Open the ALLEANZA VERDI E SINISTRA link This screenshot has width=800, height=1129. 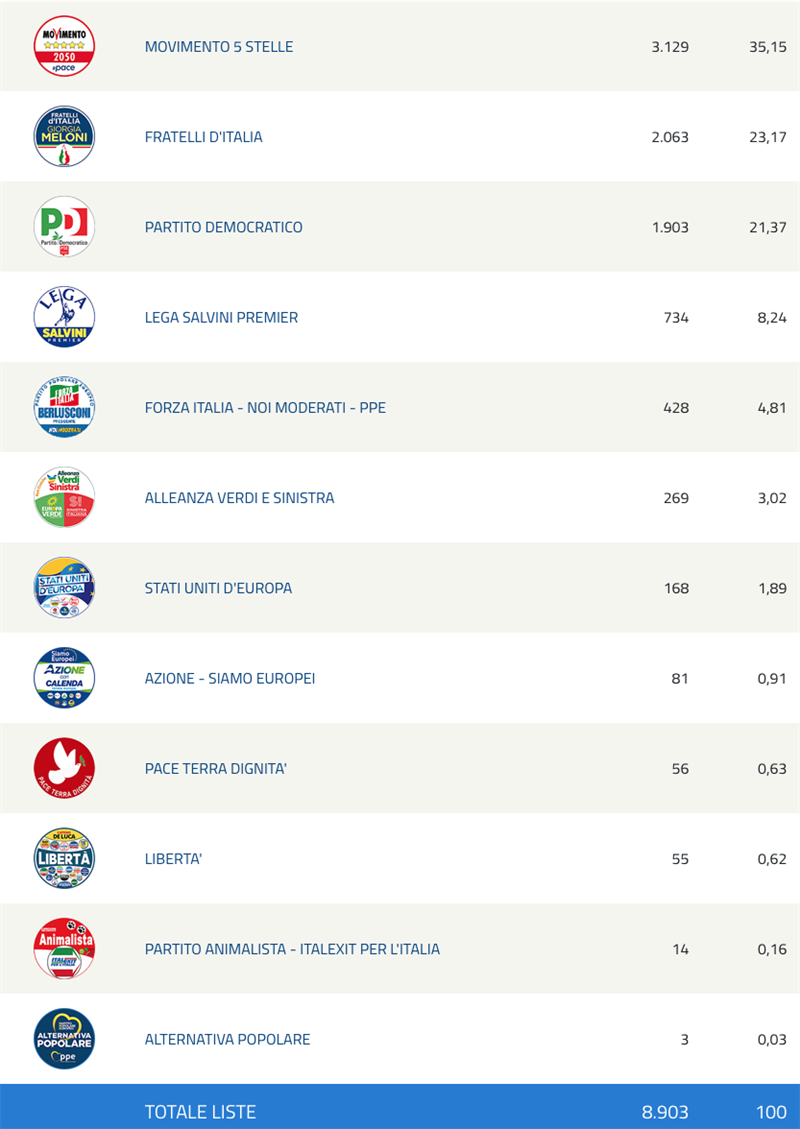240,498
